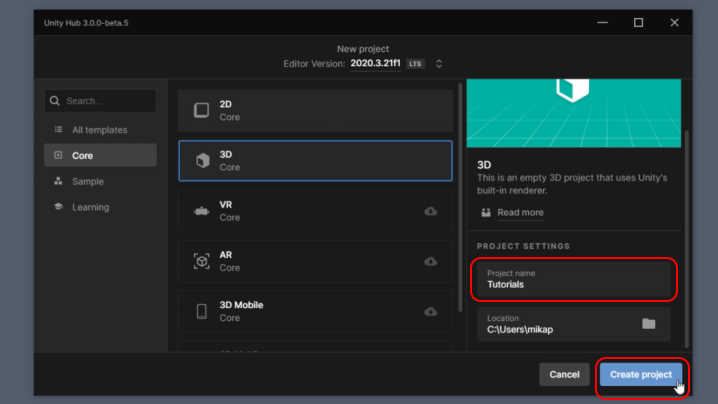
Task: Minimize the Unity Hub window
Action: (x=603, y=22)
